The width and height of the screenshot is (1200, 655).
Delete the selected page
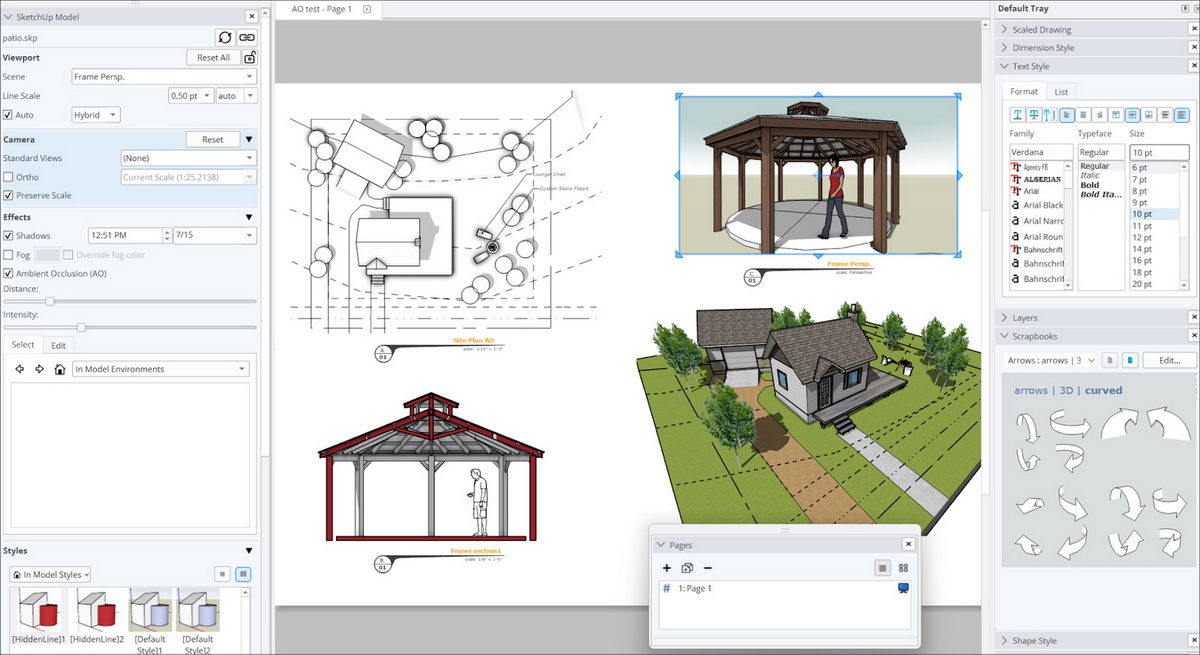(x=708, y=568)
